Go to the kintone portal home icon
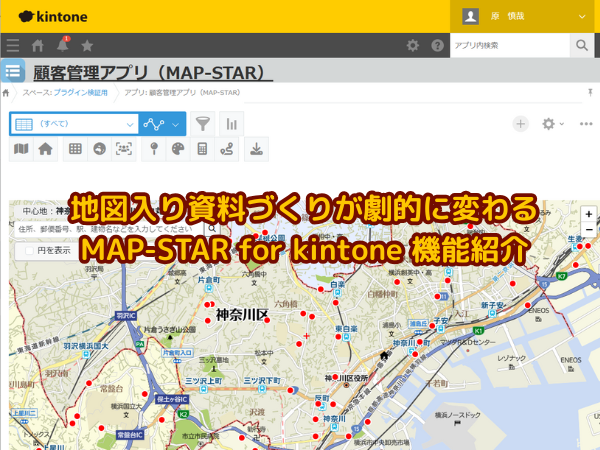 click(38, 46)
